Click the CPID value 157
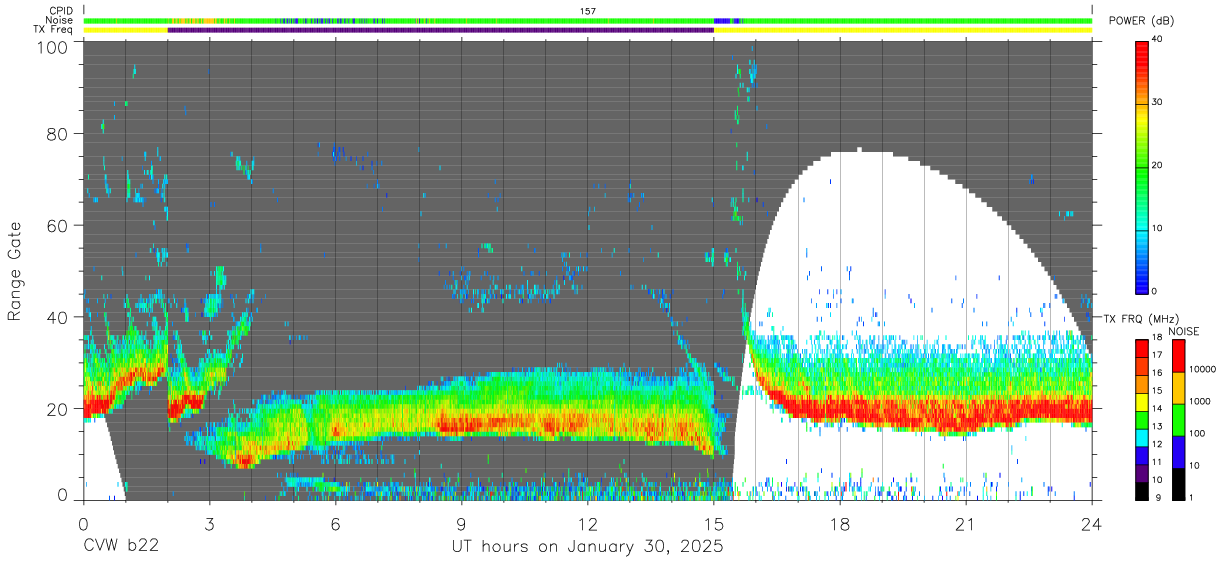The width and height of the screenshot is (1228, 567). point(588,10)
